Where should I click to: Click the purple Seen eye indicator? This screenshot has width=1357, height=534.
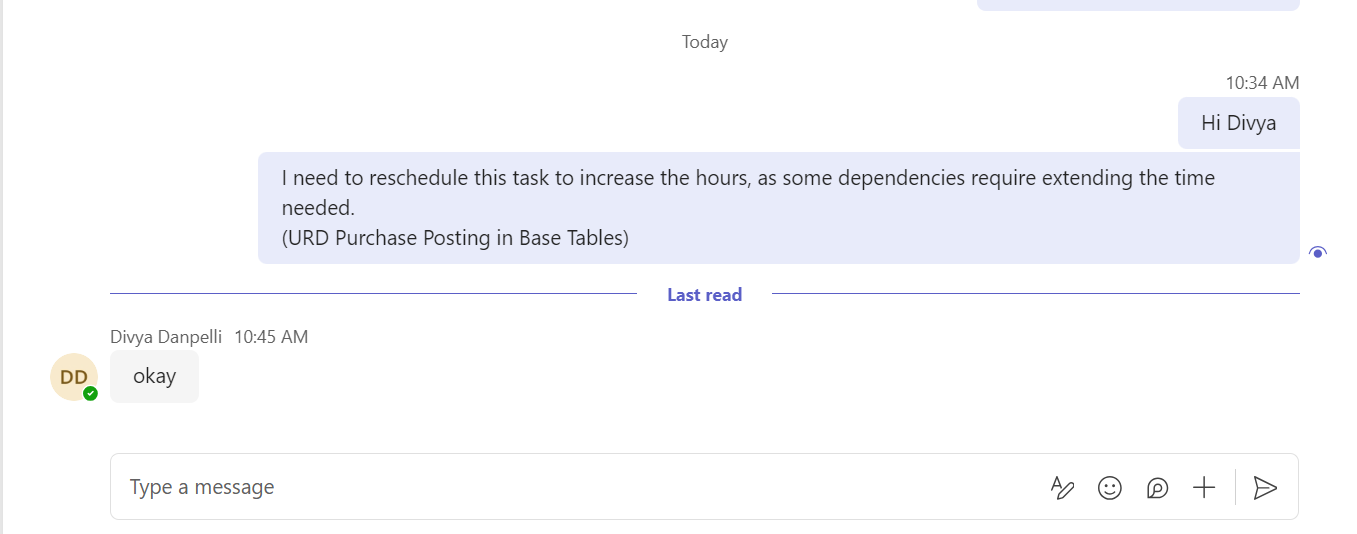pos(1318,252)
